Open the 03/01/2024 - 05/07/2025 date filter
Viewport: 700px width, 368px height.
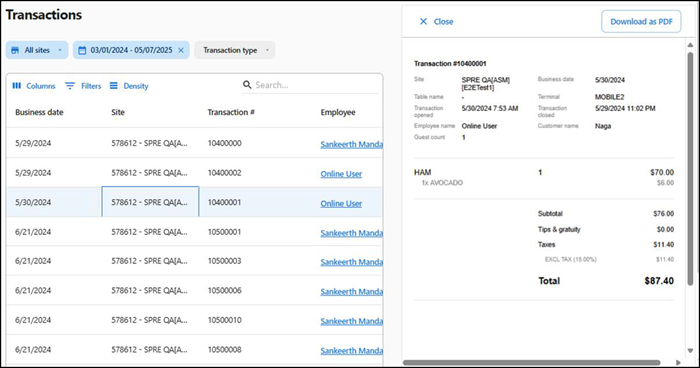coord(131,50)
